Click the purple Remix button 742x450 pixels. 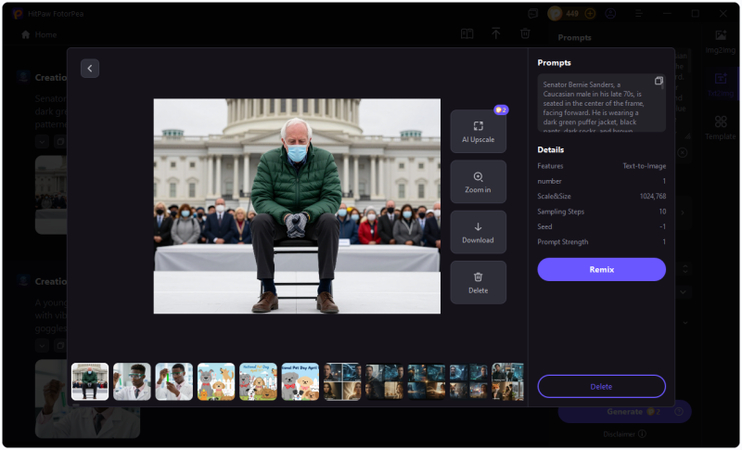(601, 269)
